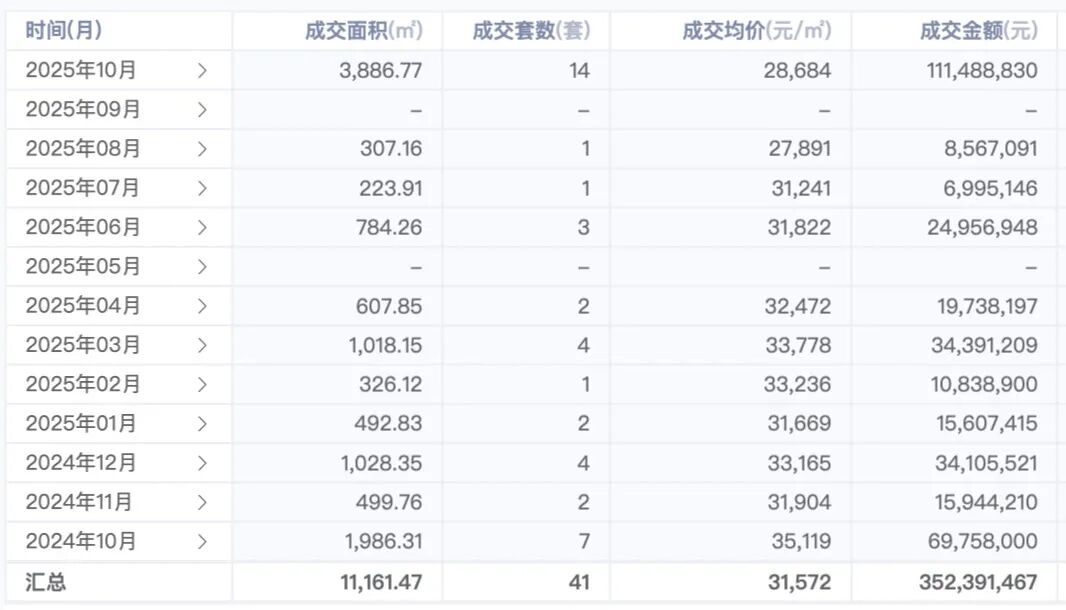The width and height of the screenshot is (1066, 610).
Task: Expand the 2025年04月 row chevron
Action: (x=202, y=306)
